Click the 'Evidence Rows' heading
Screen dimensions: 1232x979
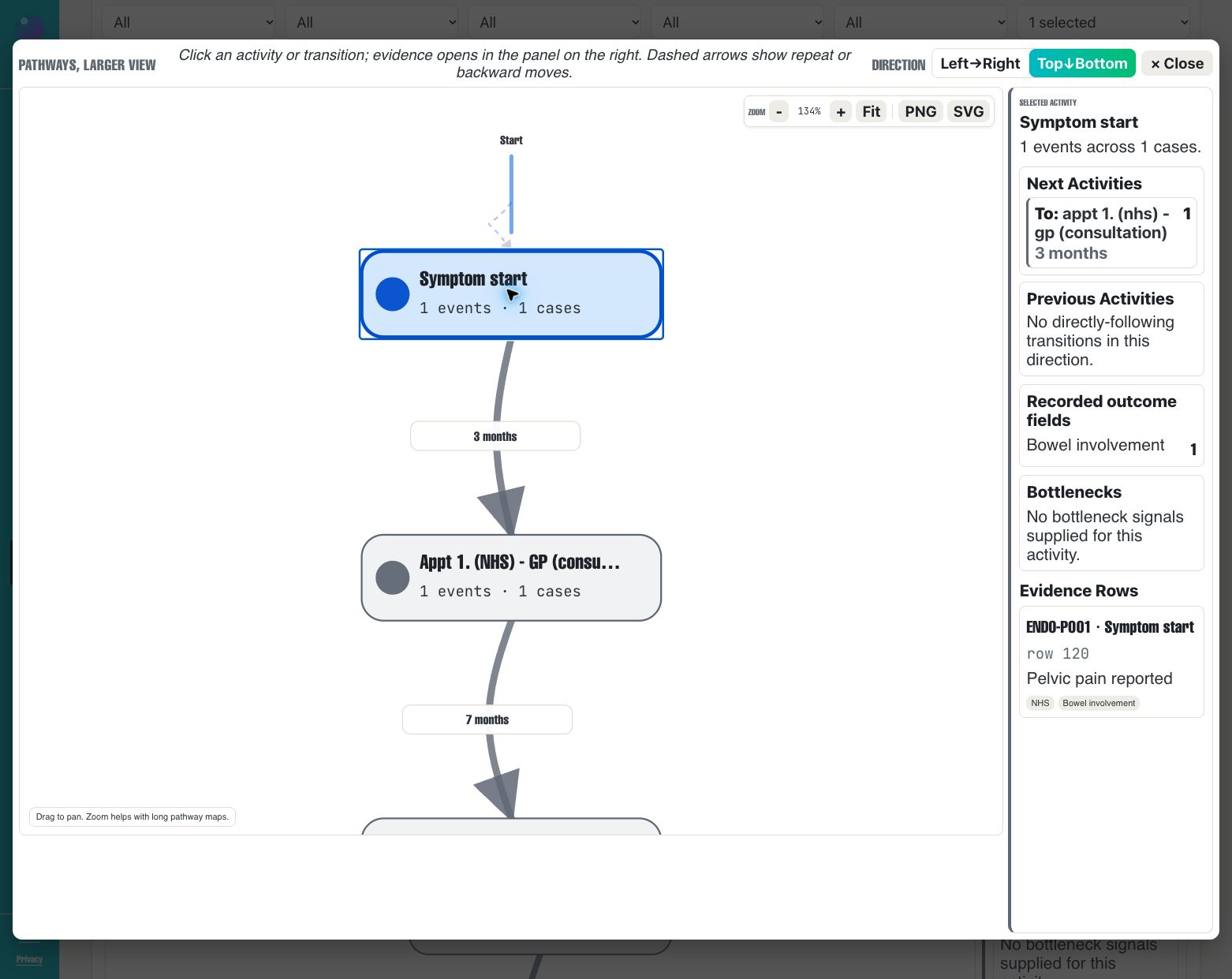coord(1079,591)
